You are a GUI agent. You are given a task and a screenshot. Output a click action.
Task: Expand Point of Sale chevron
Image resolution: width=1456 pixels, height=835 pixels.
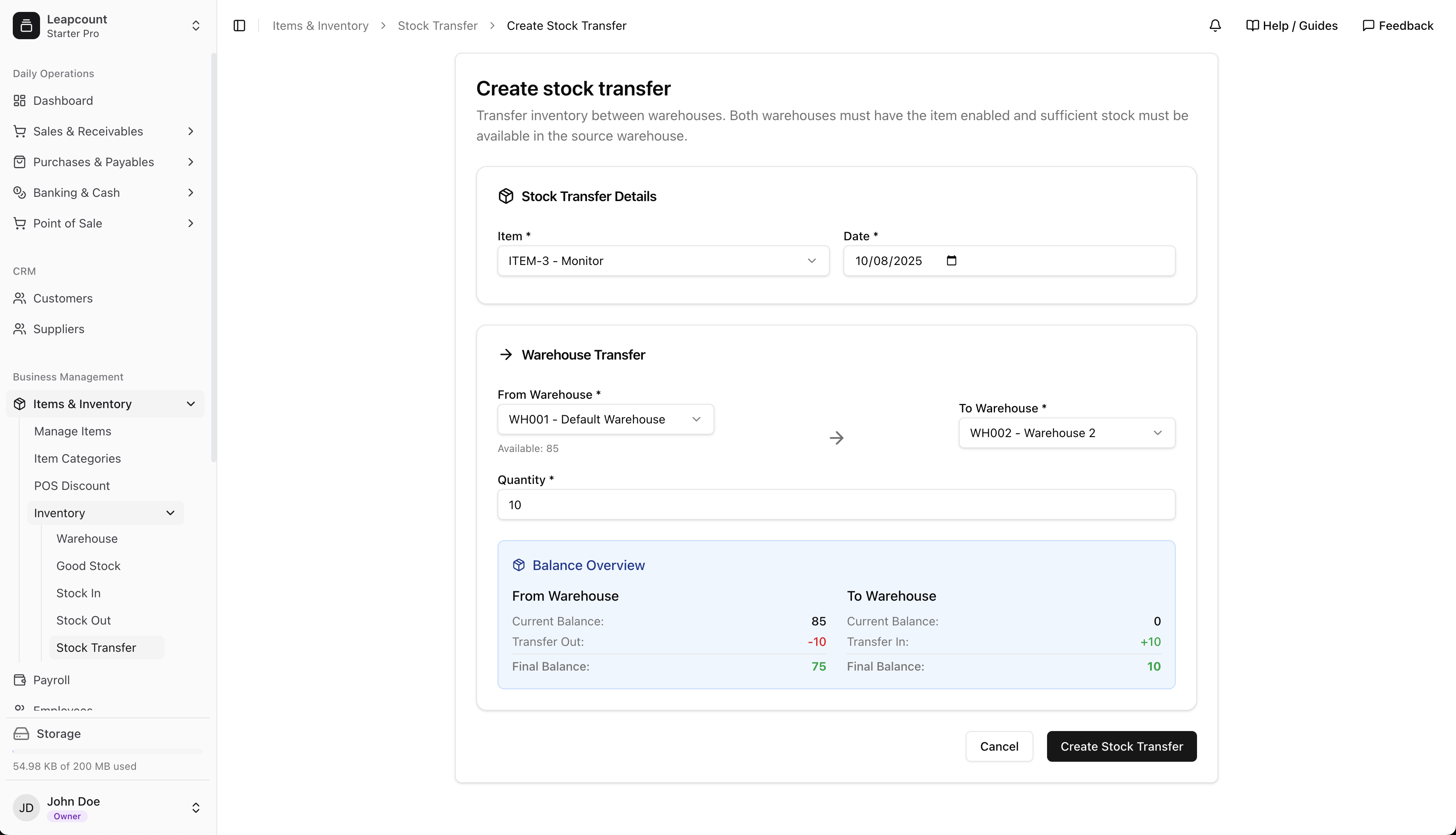tap(191, 224)
